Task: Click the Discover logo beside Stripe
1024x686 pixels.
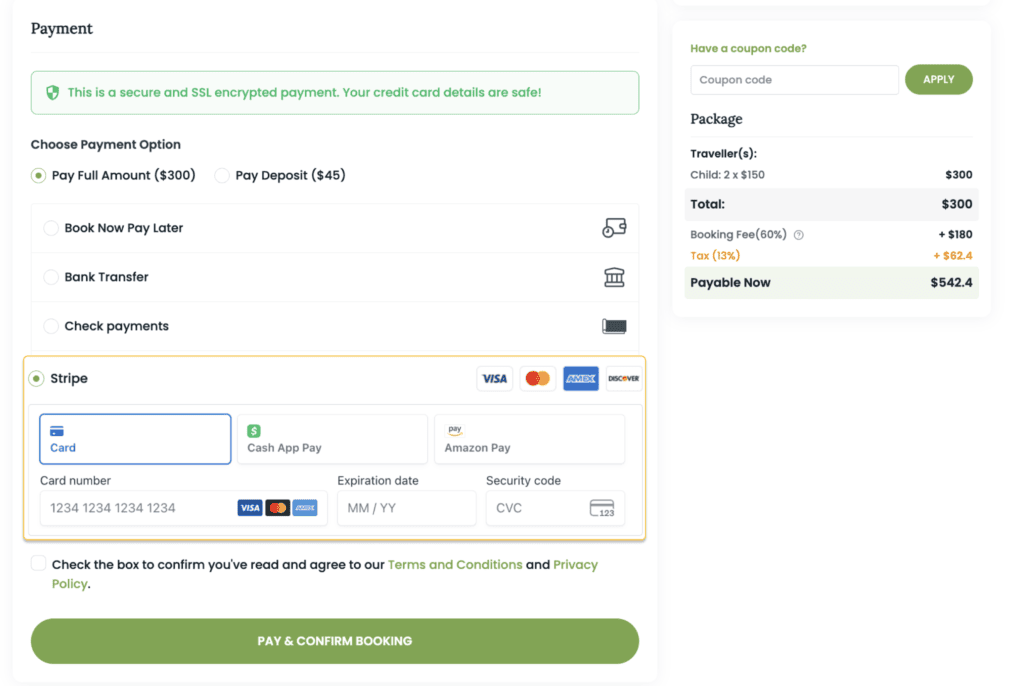Action: 623,378
